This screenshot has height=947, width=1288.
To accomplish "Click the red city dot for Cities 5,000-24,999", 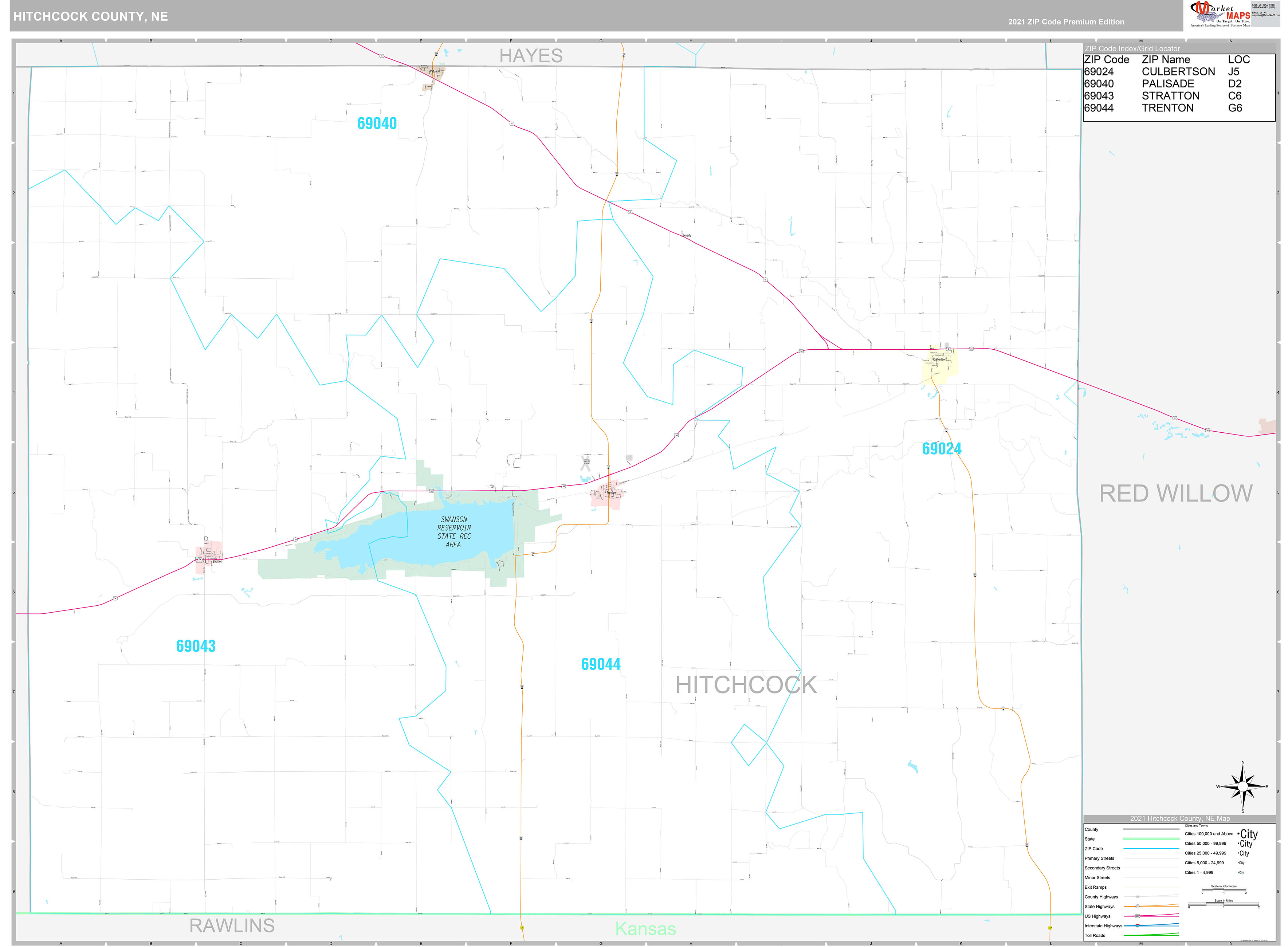I will click(x=1238, y=863).
